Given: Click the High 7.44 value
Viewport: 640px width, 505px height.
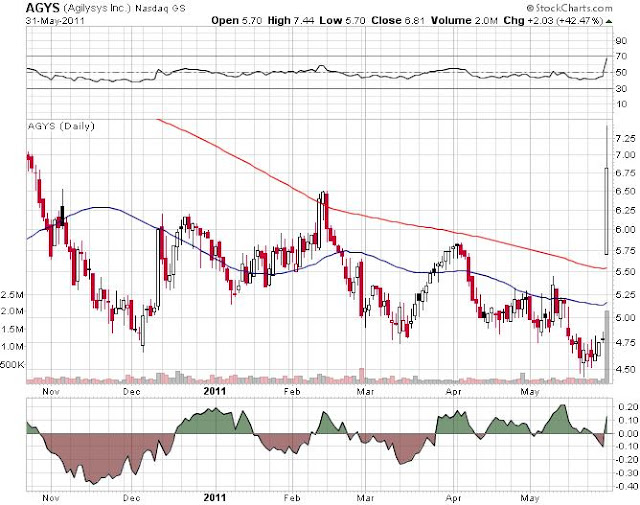Looking at the screenshot, I should point(291,20).
